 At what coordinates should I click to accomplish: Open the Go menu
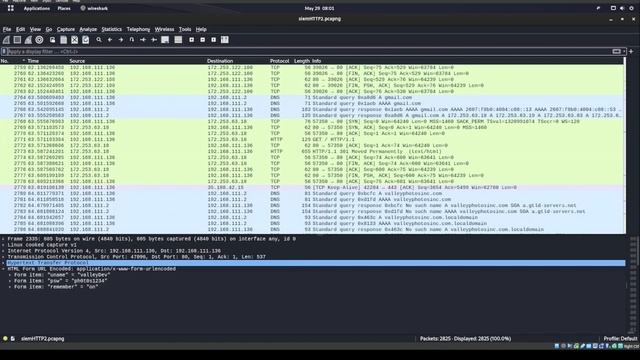49,29
